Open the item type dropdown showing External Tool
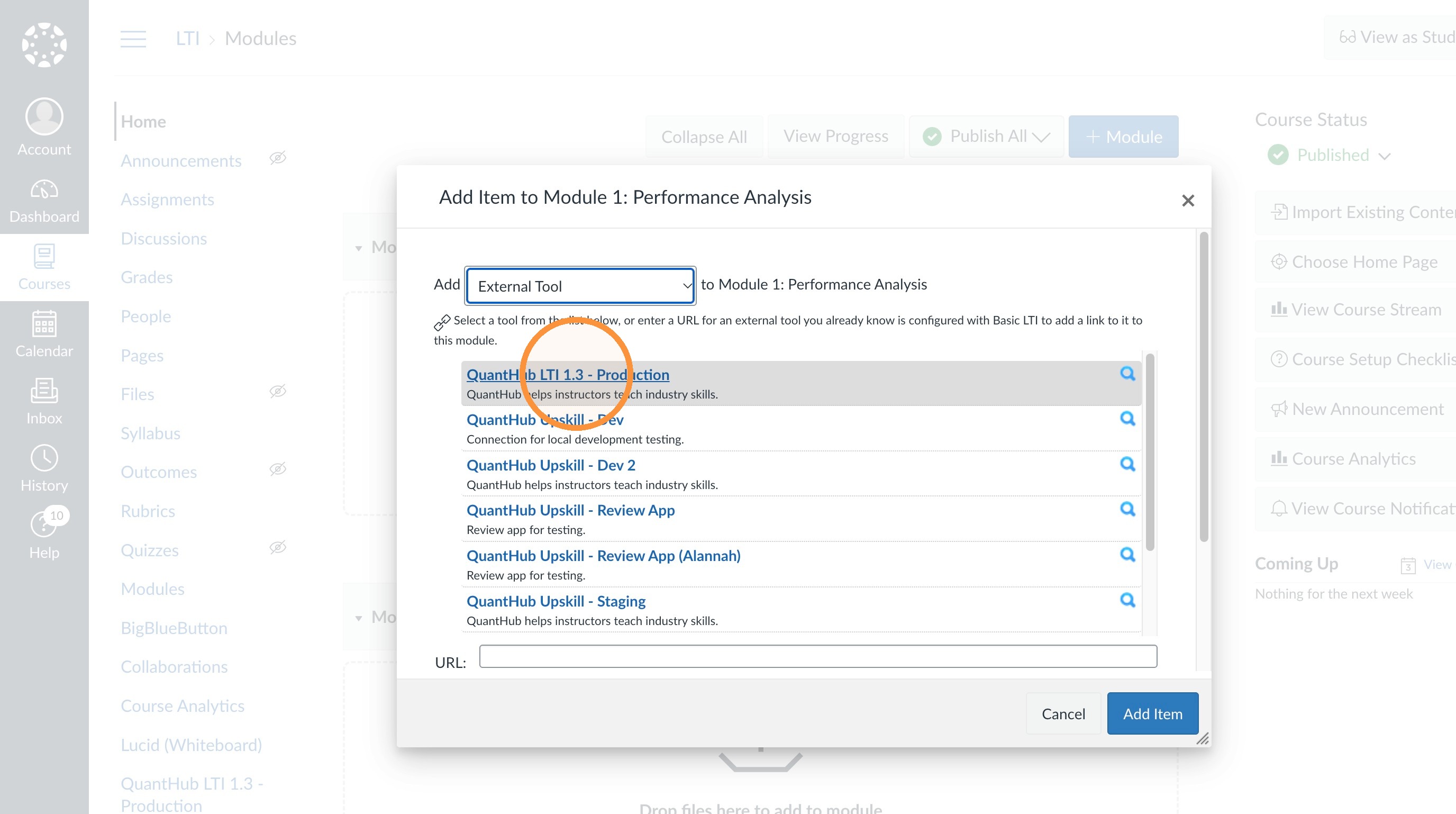 click(580, 286)
